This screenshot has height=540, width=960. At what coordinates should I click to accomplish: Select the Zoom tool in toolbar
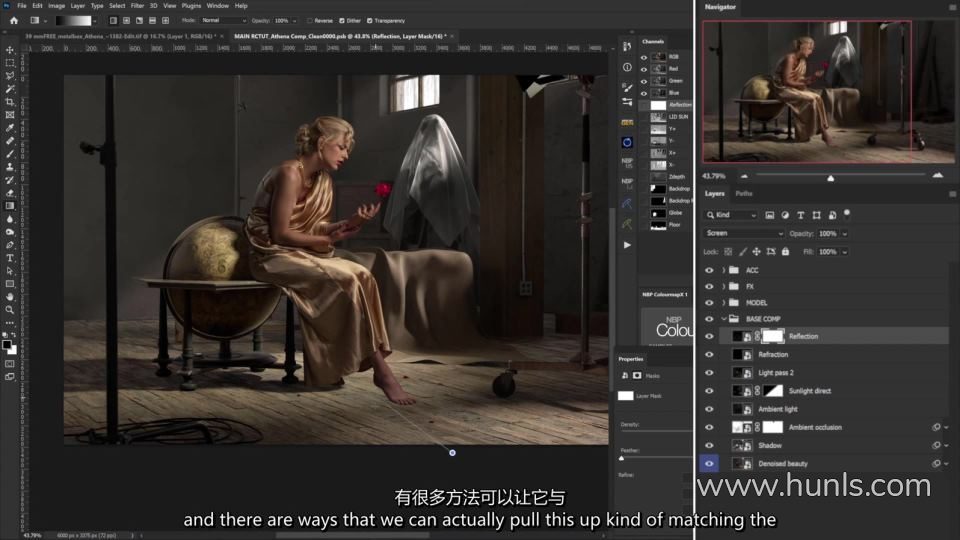coord(10,309)
